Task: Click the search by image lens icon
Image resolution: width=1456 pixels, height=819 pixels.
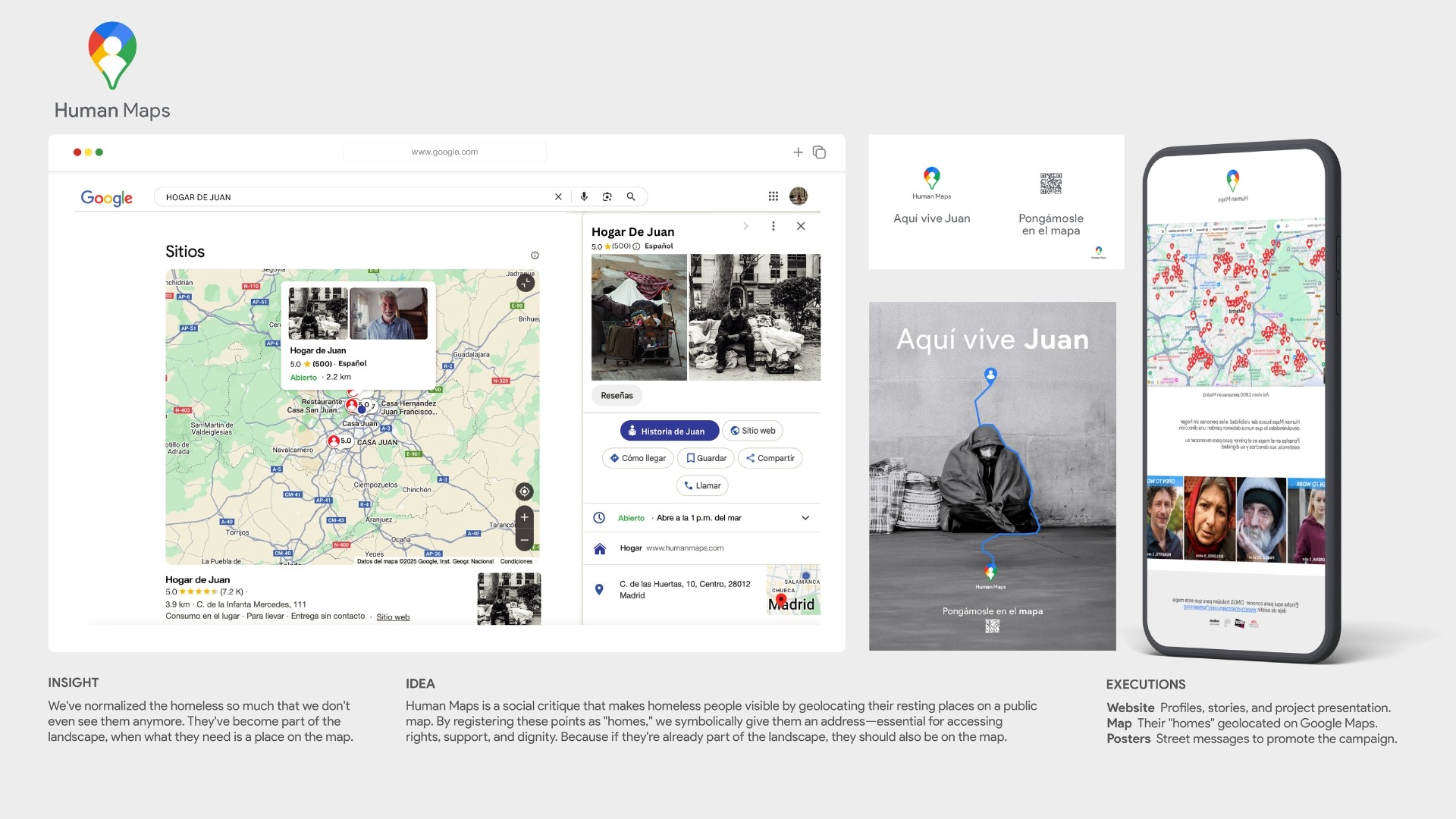Action: 607,196
